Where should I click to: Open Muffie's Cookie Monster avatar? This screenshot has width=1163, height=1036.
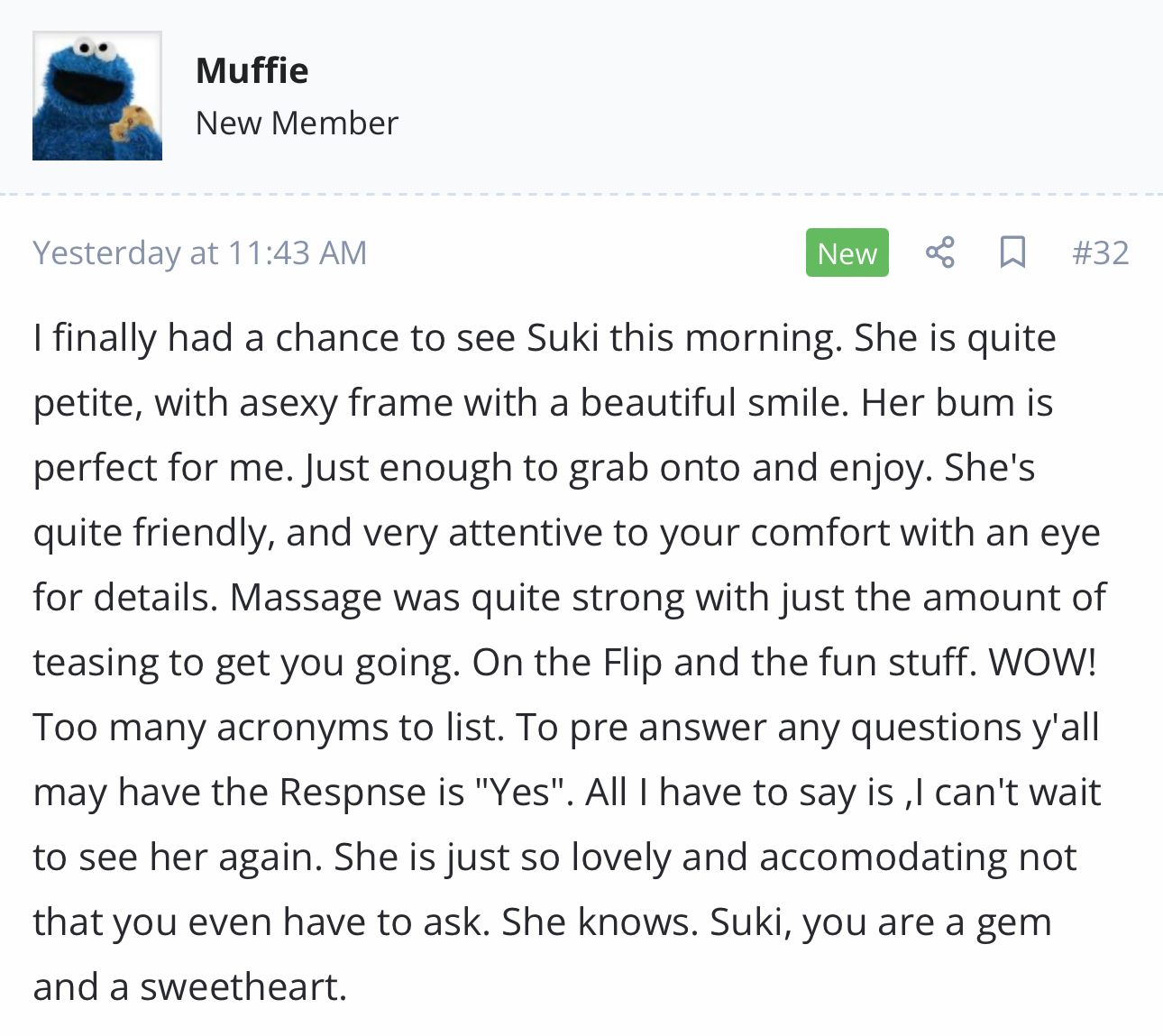click(x=97, y=96)
